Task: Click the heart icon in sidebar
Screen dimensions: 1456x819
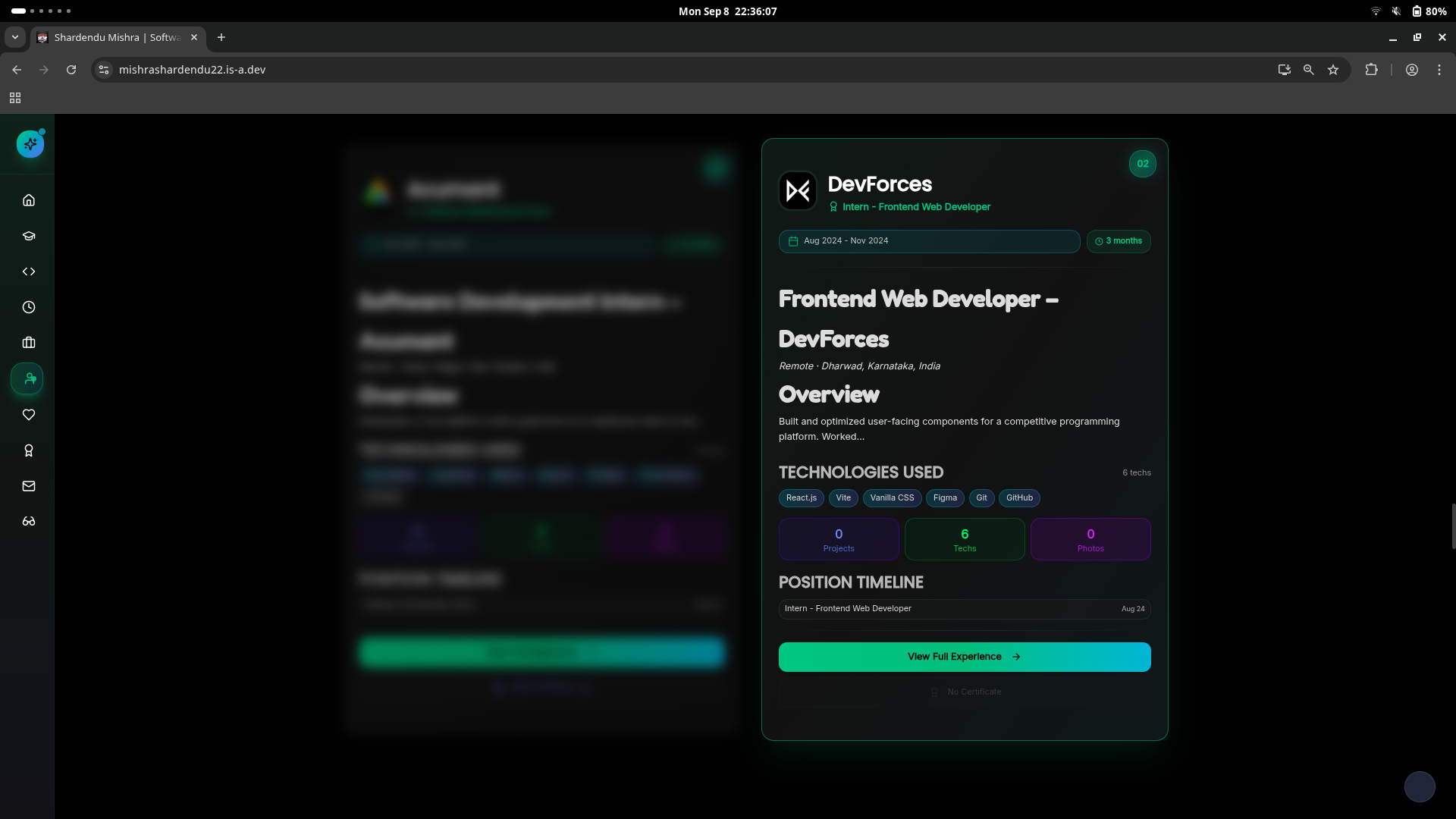Action: point(29,415)
